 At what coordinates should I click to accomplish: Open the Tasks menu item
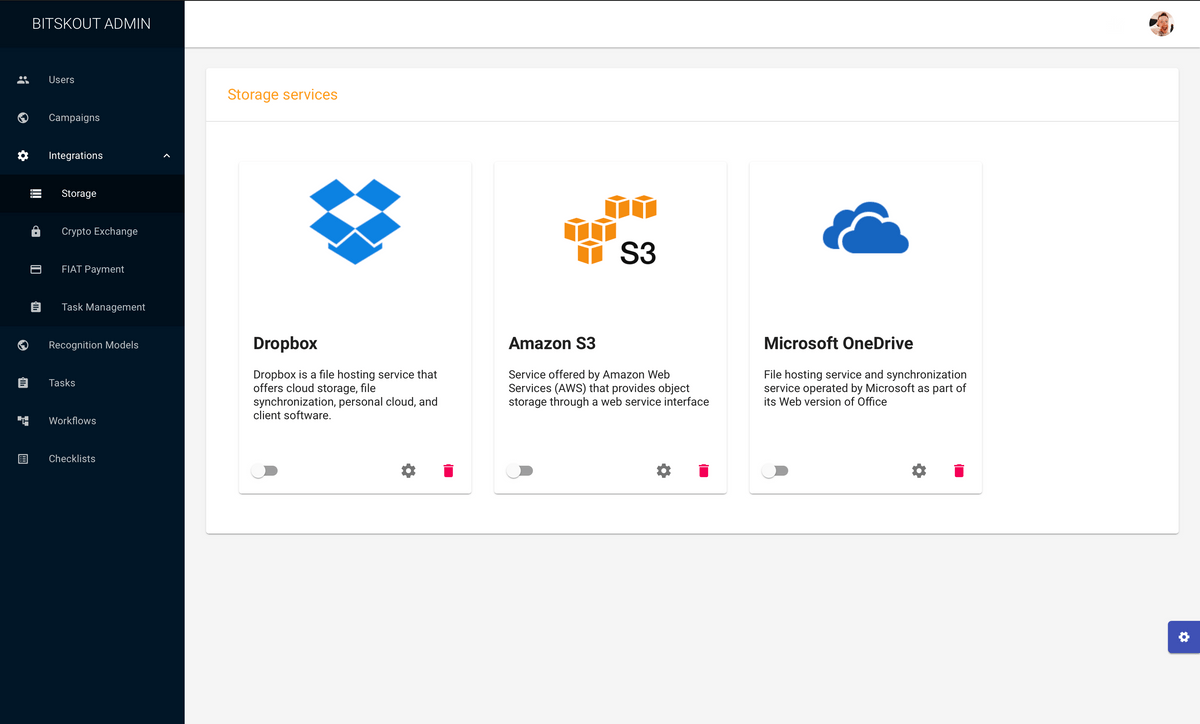coord(92,383)
